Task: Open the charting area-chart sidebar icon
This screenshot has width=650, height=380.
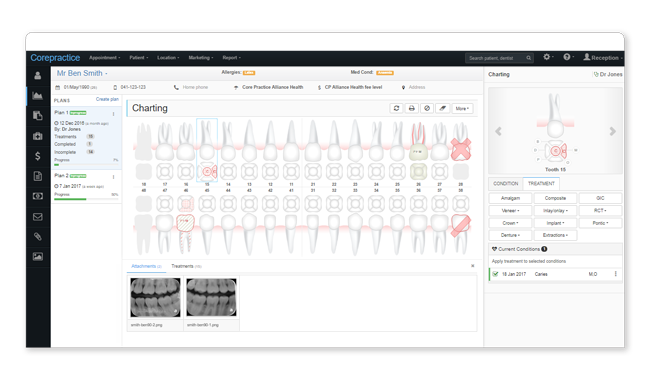Action: point(38,96)
